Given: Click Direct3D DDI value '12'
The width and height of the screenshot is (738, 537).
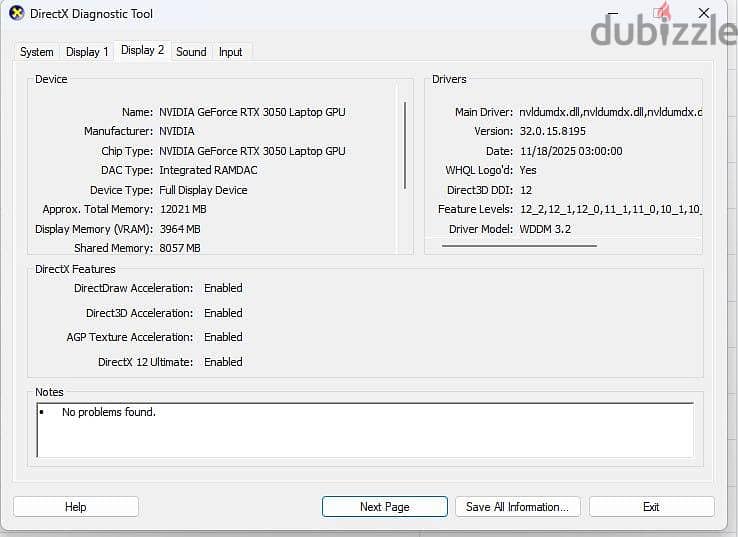Looking at the screenshot, I should click(526, 190).
